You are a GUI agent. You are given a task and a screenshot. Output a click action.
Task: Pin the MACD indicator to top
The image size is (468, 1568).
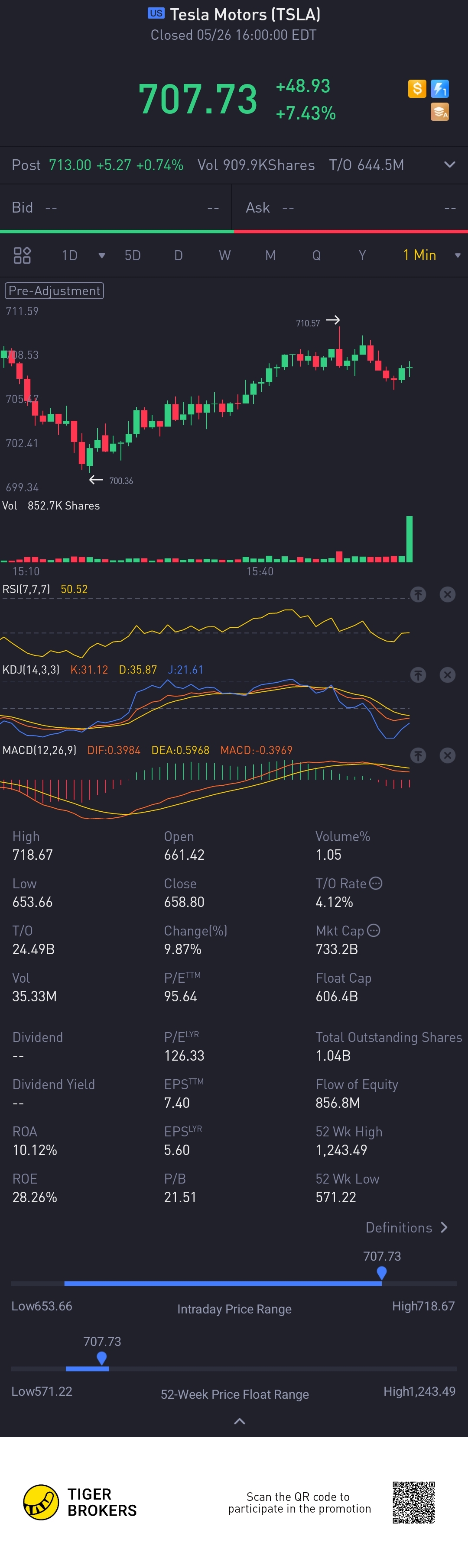tap(418, 755)
